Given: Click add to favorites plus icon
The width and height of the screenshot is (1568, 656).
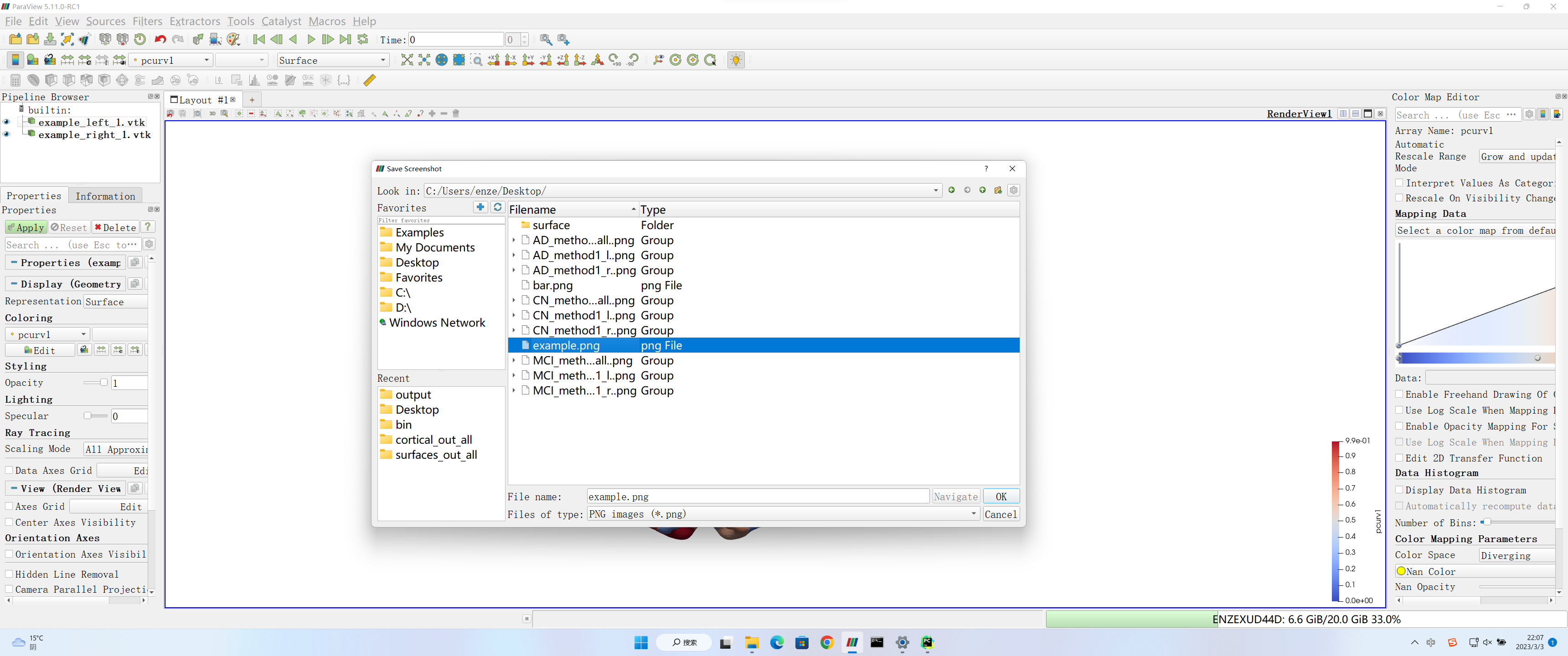Looking at the screenshot, I should point(480,208).
